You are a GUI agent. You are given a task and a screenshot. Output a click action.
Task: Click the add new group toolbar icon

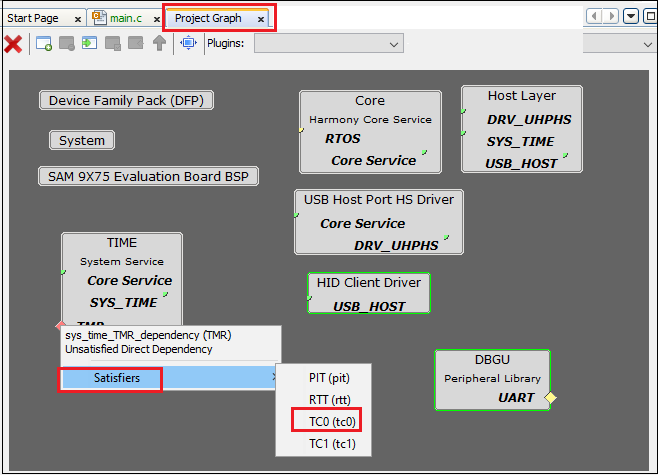44,43
